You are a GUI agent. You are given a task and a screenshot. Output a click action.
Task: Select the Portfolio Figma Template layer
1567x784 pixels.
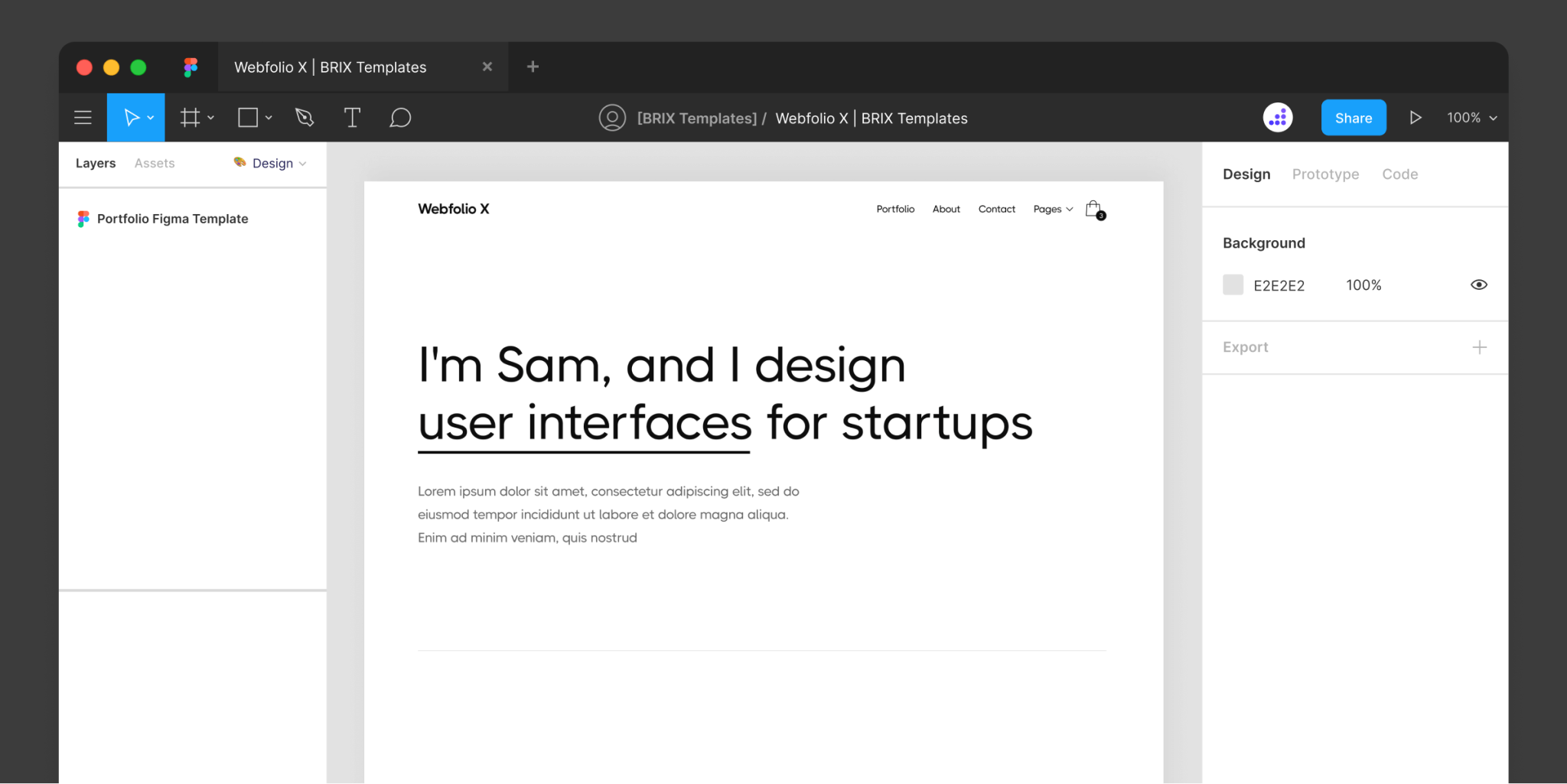click(x=172, y=219)
